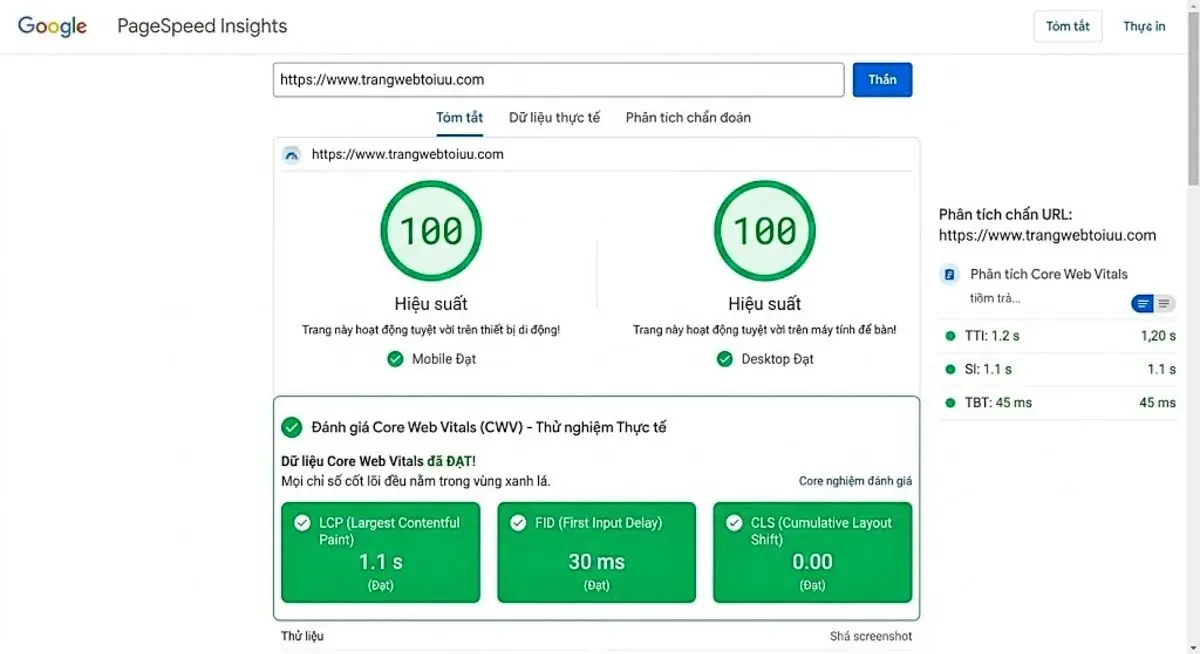This screenshot has height=654, width=1200.
Task: Click the green TTI status dot
Action: 949,336
